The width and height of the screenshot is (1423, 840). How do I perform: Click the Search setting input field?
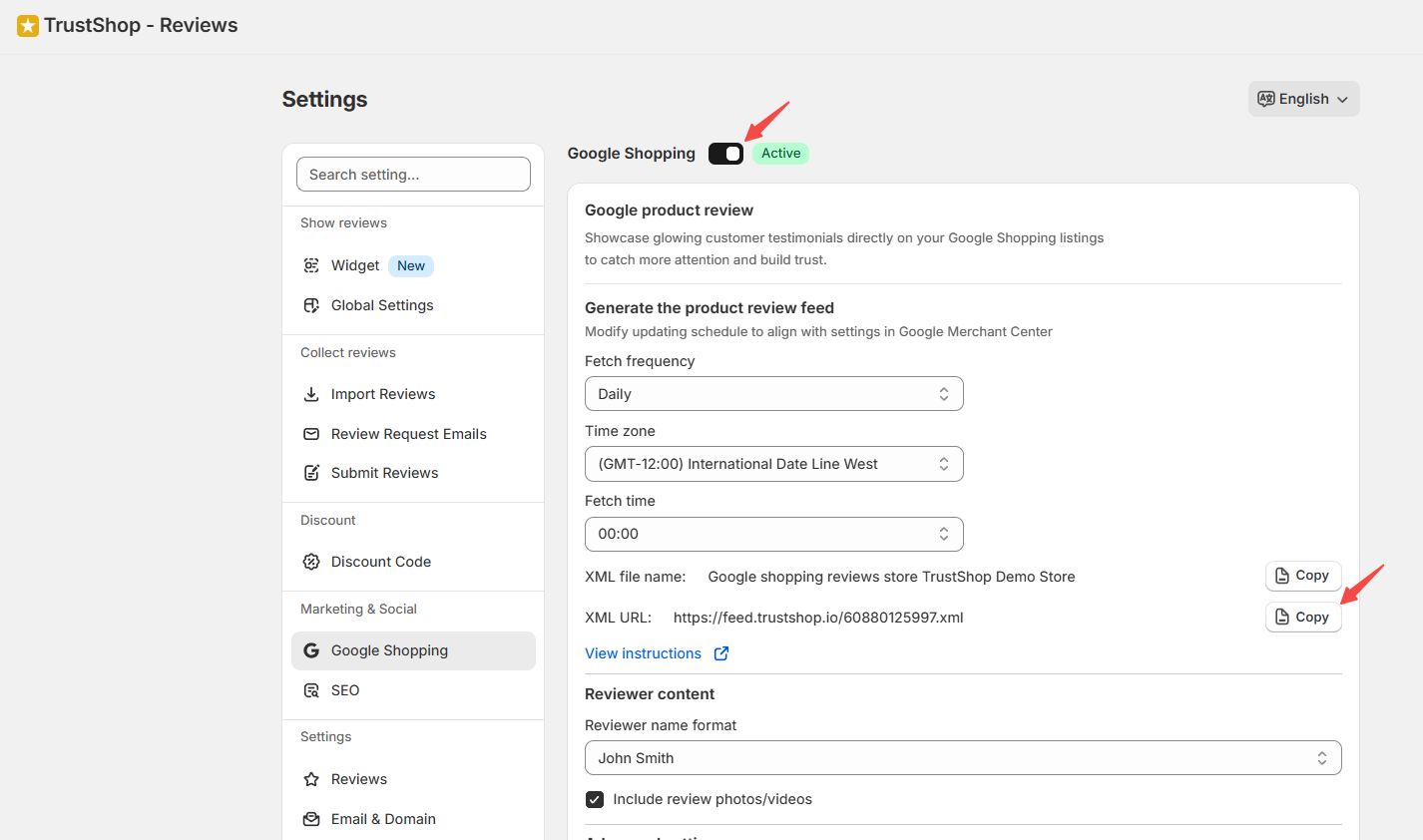[x=413, y=175]
